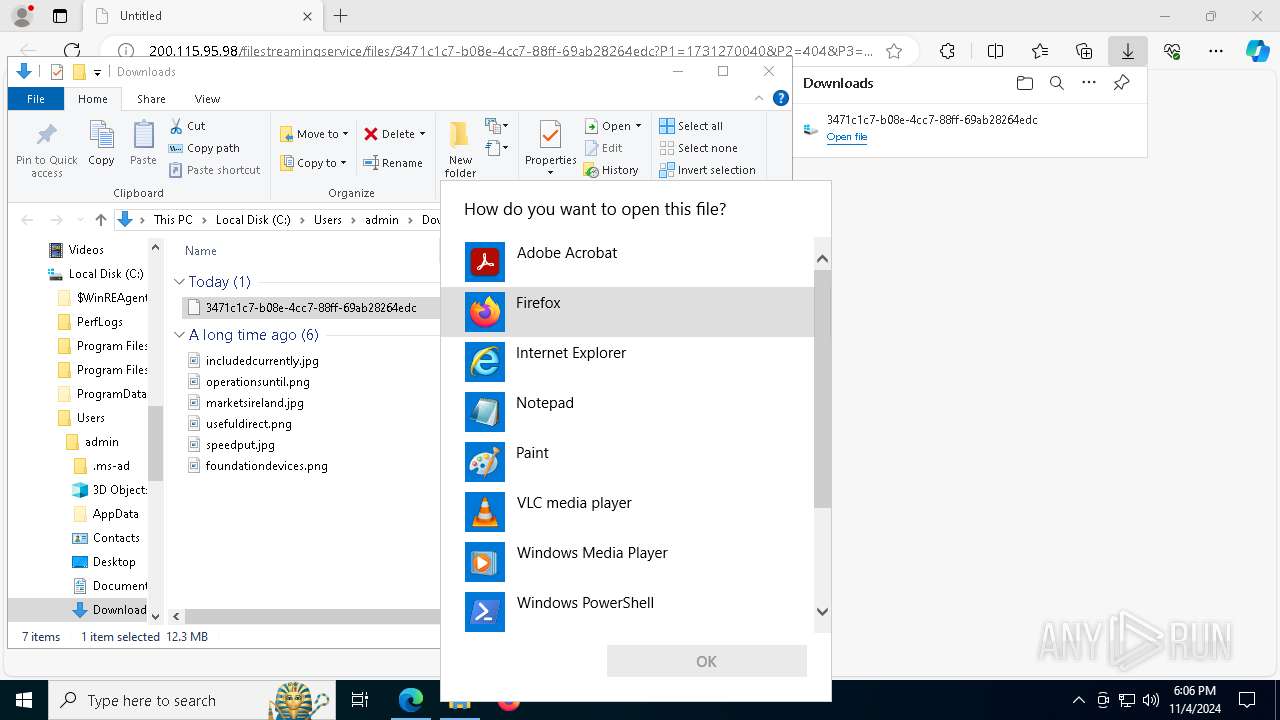The image size is (1280, 720).
Task: Select speedput.jpg
Action: (x=240, y=445)
